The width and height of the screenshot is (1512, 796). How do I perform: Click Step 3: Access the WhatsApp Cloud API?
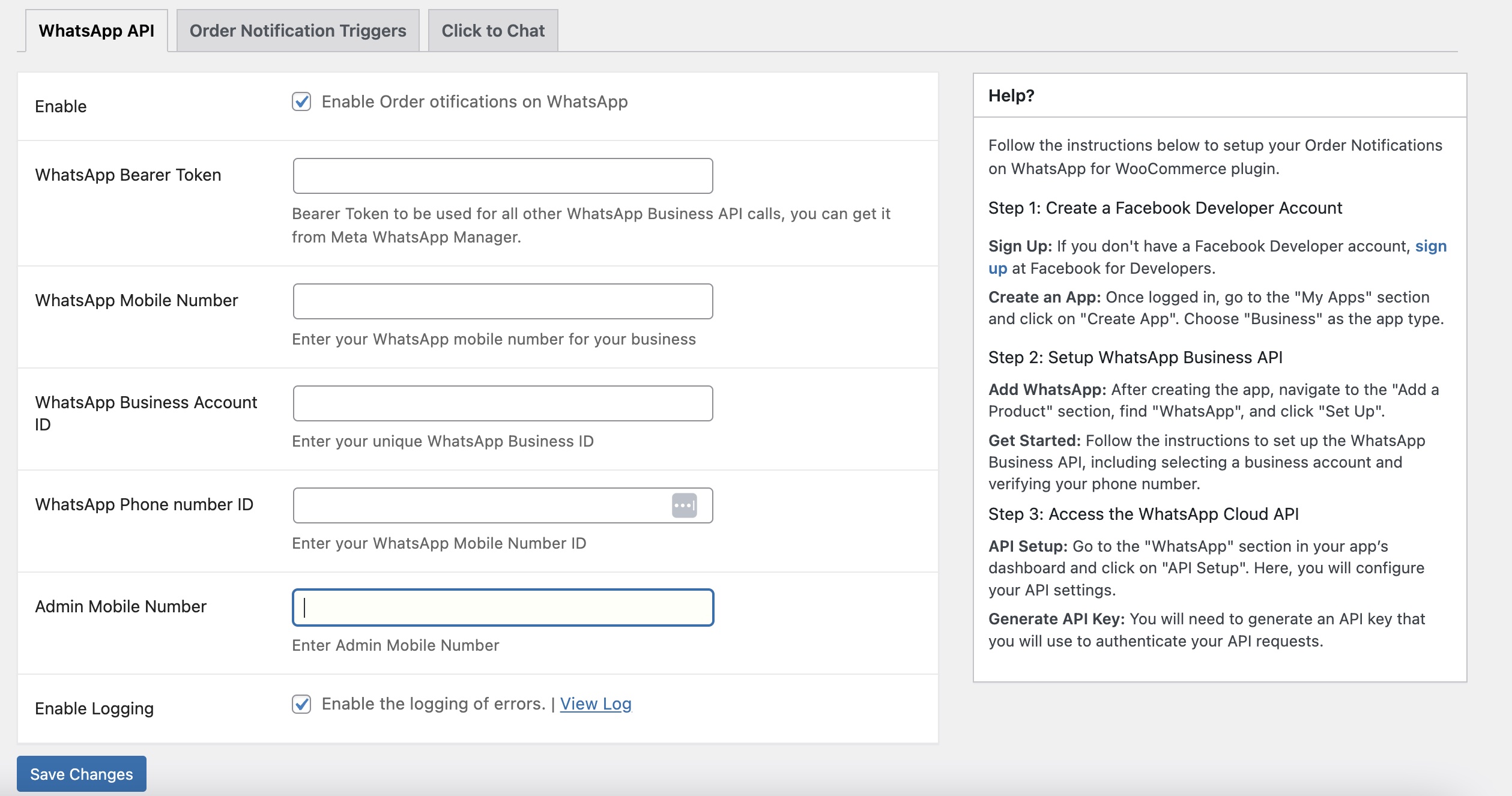(x=1143, y=514)
